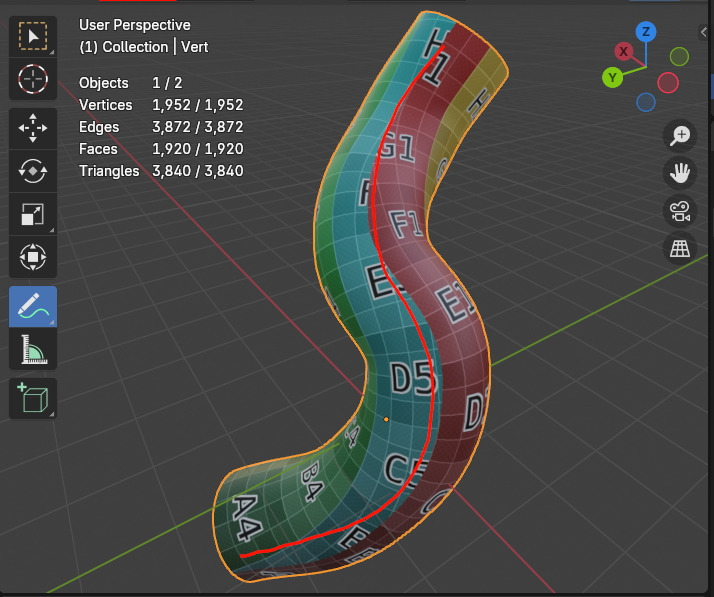This screenshot has width=714, height=597.
Task: Click the green Y axis gizmo handle
Action: pyautogui.click(x=612, y=78)
